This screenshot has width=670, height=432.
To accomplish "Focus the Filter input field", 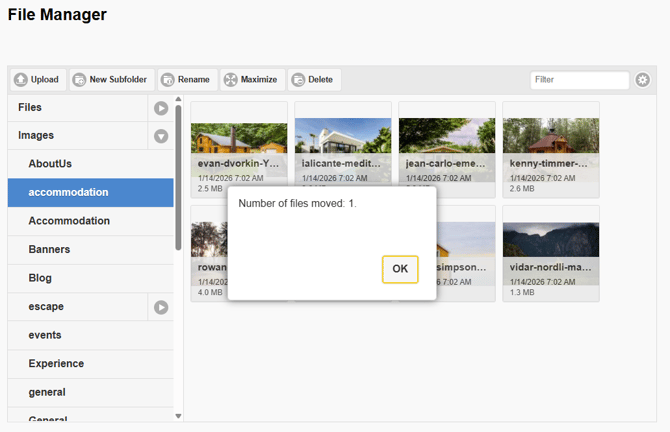I will pyautogui.click(x=580, y=80).
